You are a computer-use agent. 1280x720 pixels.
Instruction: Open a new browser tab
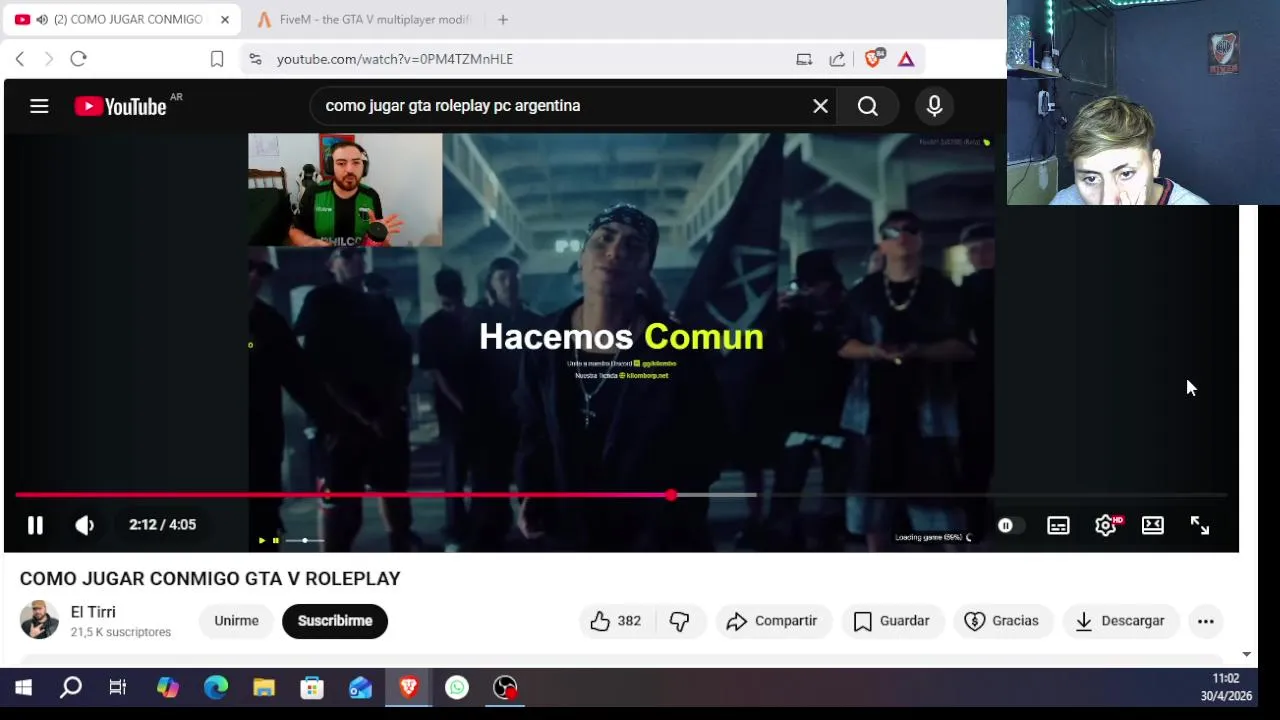click(x=503, y=19)
